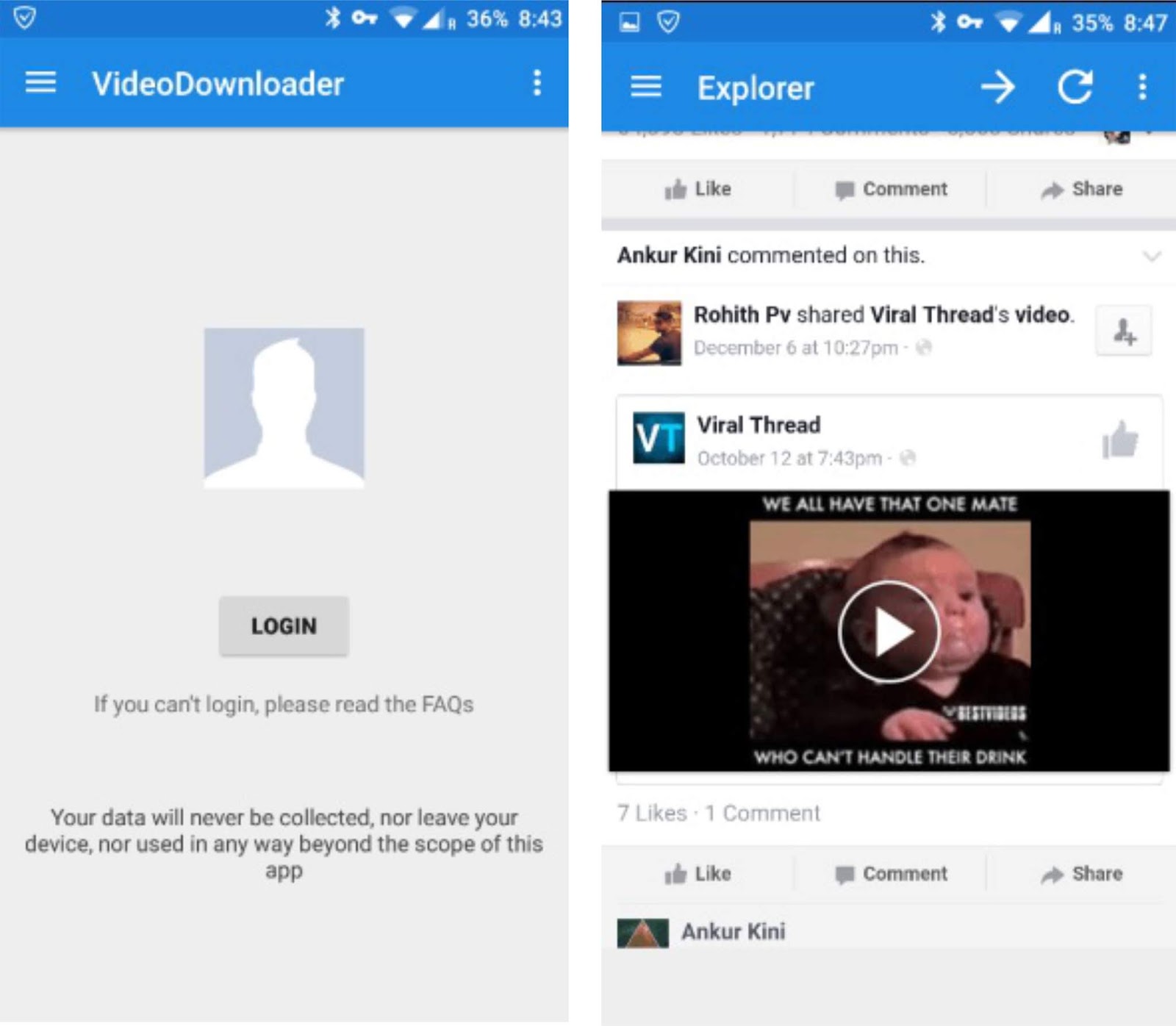Play the Viral Thread video
This screenshot has height=1026, width=1176.
point(889,631)
